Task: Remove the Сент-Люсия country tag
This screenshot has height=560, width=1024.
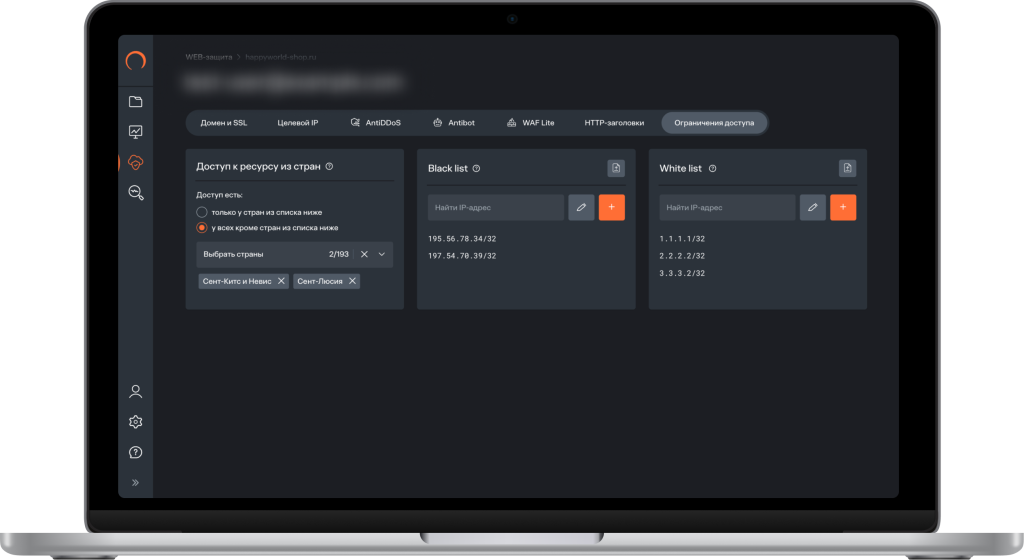Action: tap(353, 281)
